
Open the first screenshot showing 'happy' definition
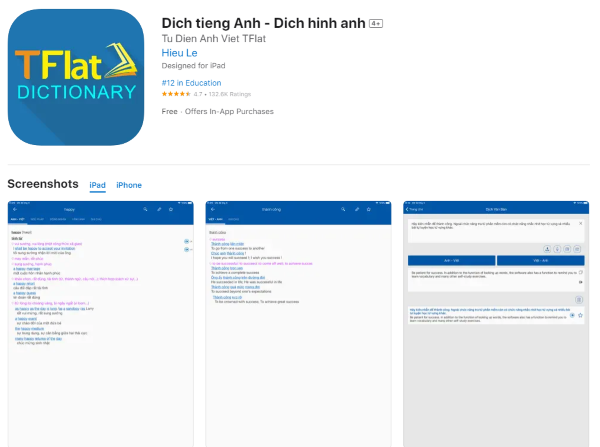pyautogui.click(x=101, y=322)
